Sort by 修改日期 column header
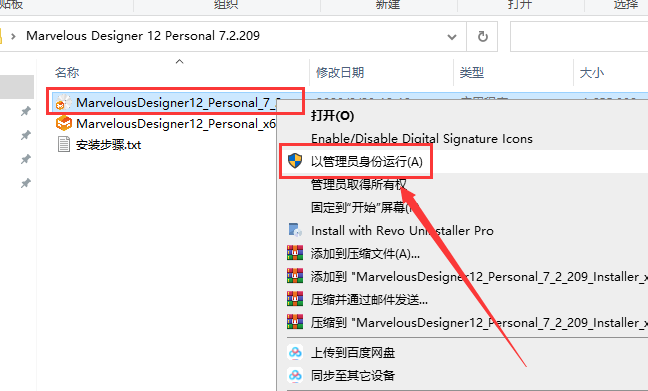This screenshot has width=648, height=391. click(340, 73)
